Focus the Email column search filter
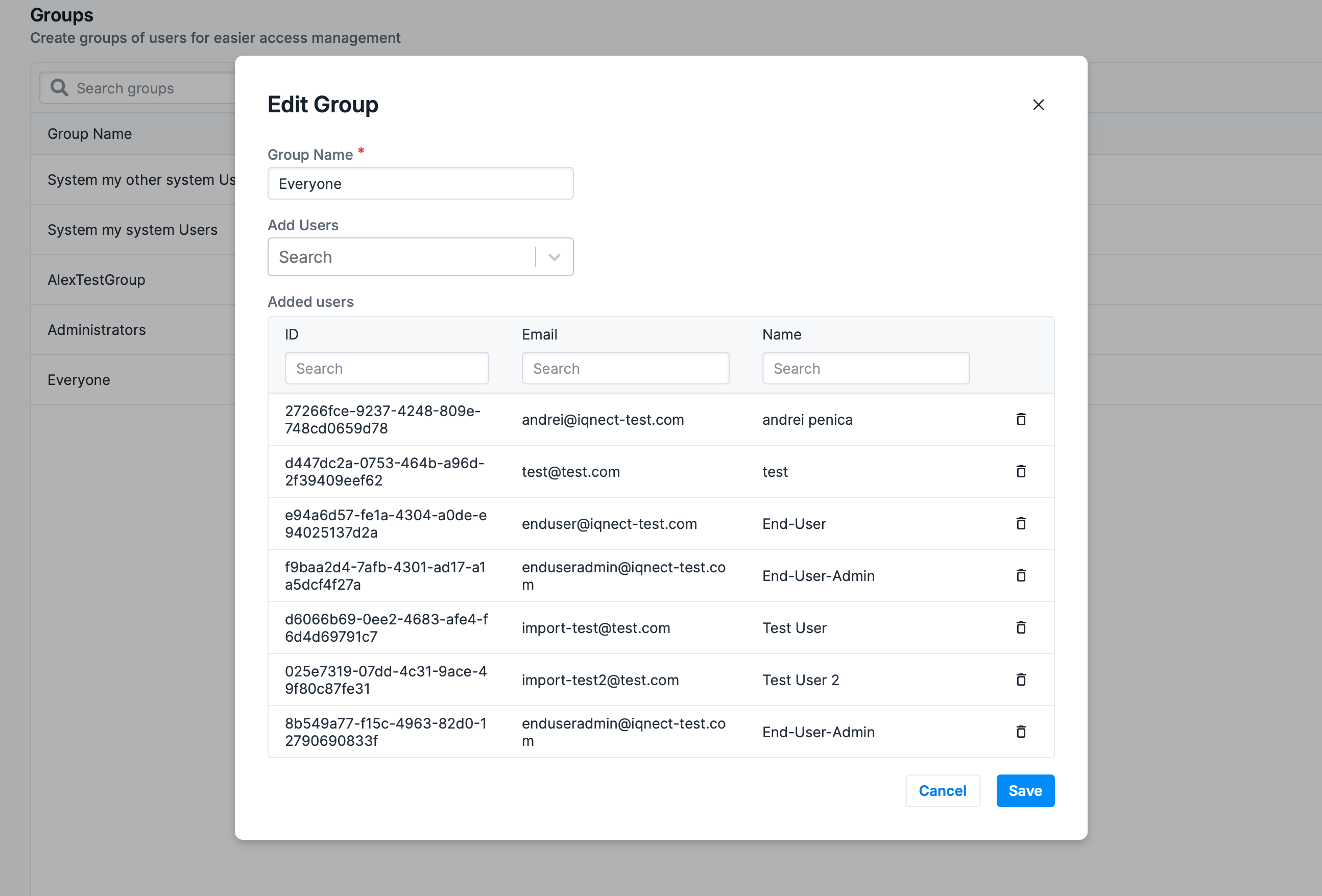 point(625,369)
